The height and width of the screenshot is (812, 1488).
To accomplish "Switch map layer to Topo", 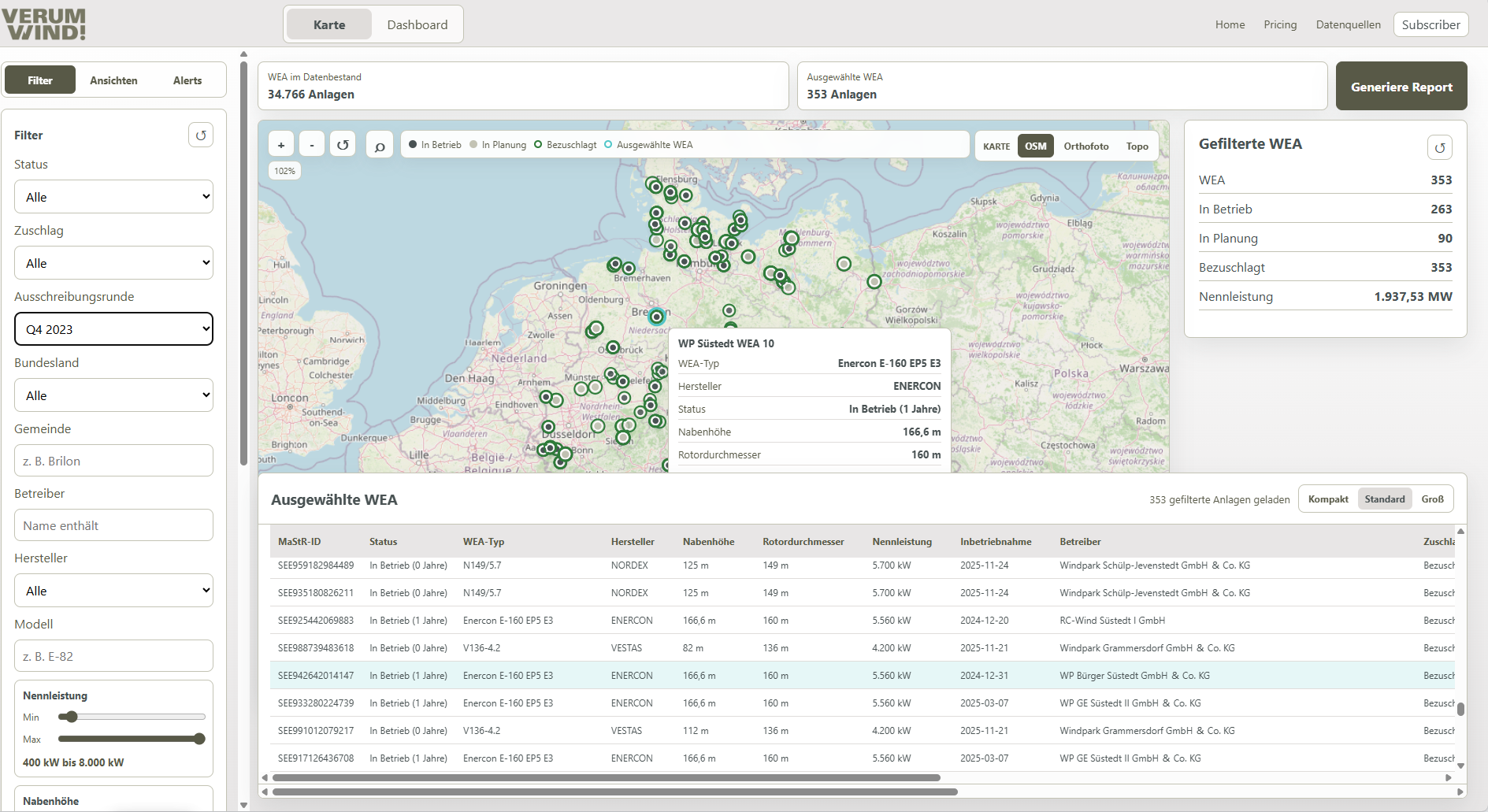I will (1137, 146).
